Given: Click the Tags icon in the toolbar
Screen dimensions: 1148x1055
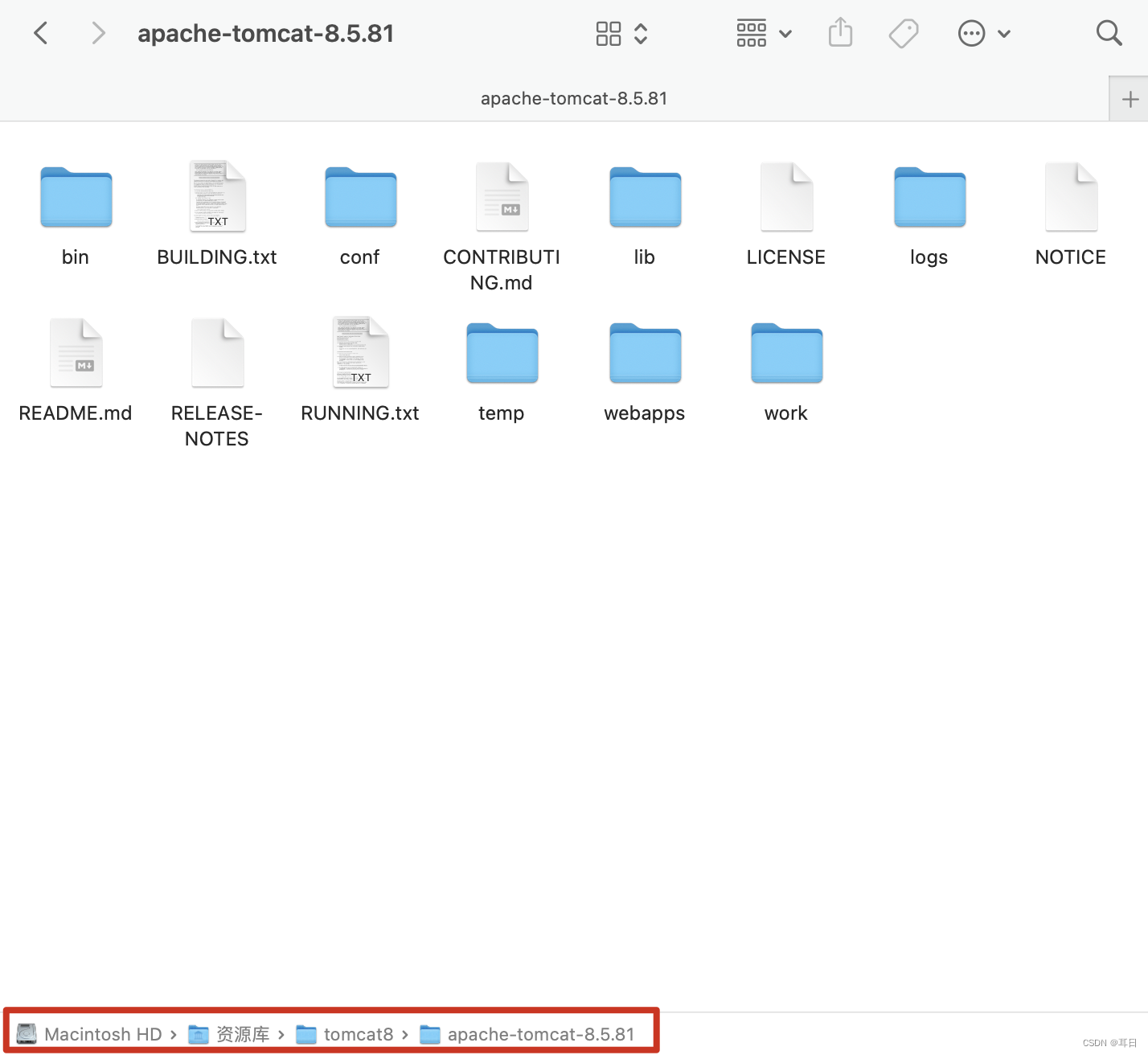Looking at the screenshot, I should pyautogui.click(x=904, y=34).
